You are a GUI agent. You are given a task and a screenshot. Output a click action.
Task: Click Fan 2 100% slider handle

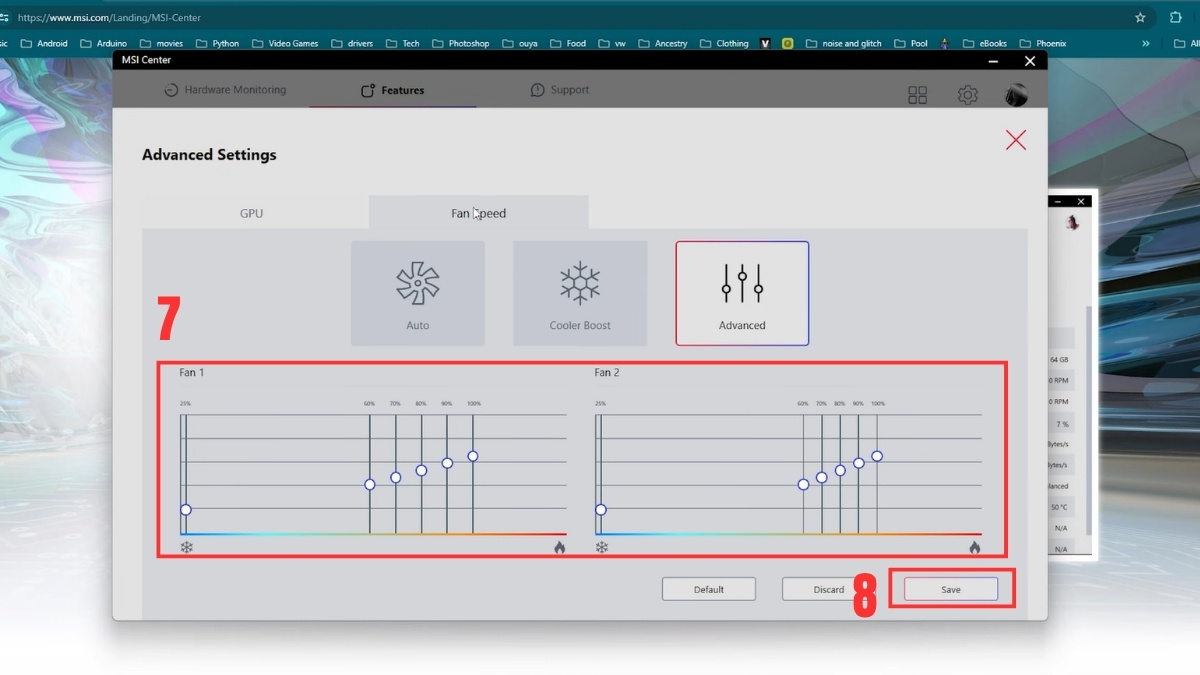pos(877,456)
